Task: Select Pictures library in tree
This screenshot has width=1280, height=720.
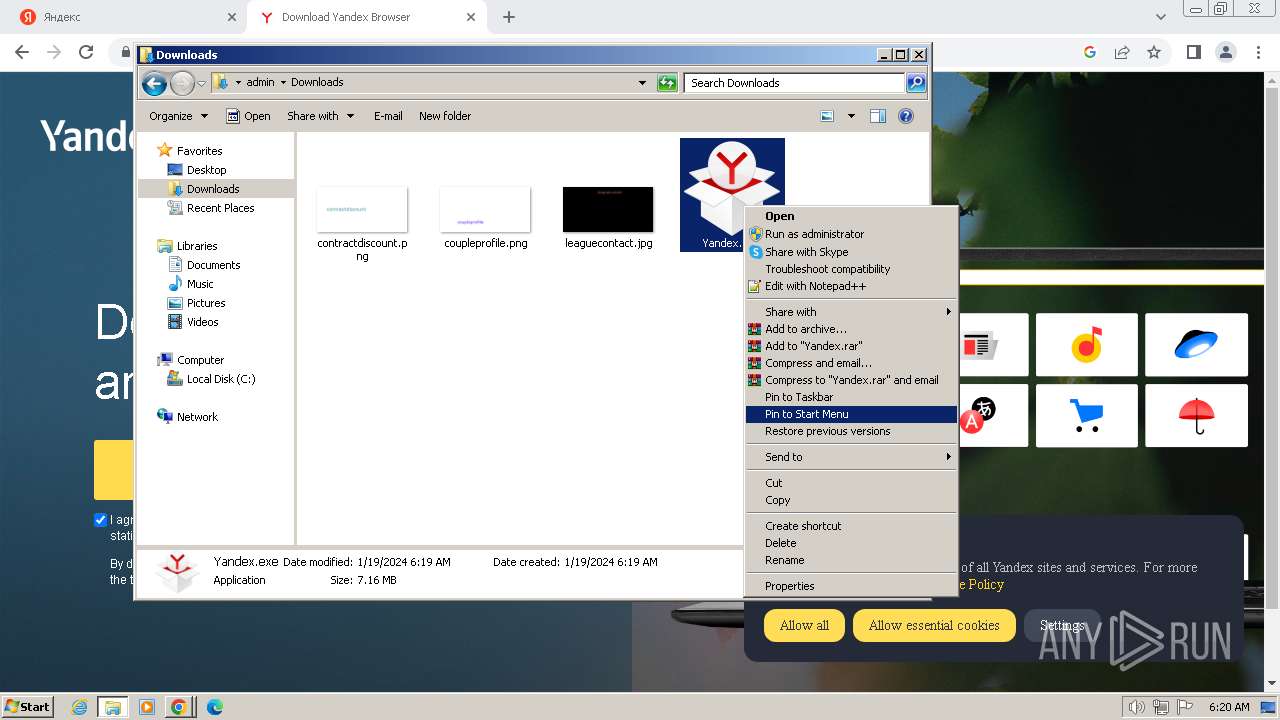Action: tap(206, 303)
